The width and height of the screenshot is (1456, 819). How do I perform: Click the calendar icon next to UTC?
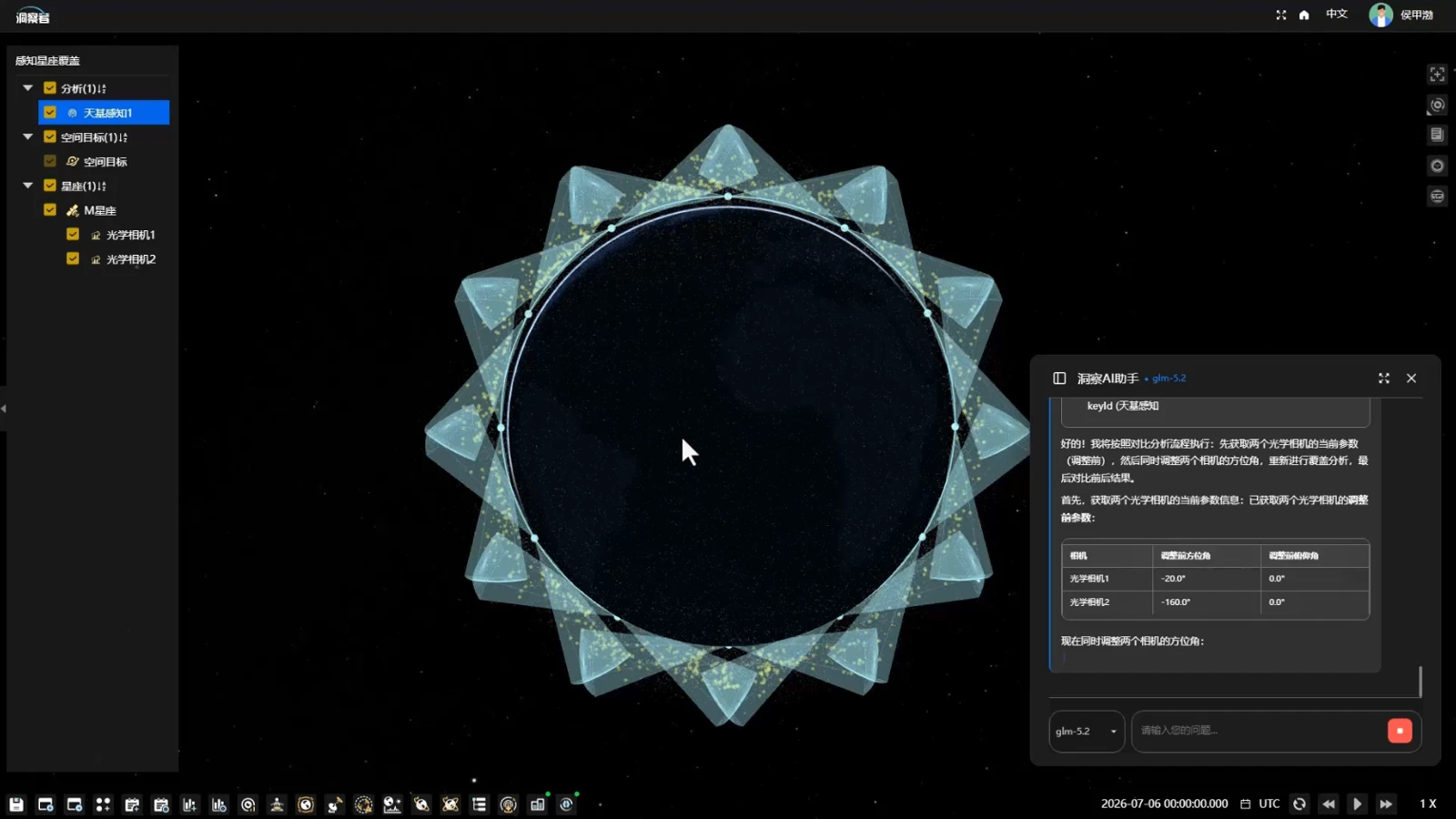coord(1245,804)
